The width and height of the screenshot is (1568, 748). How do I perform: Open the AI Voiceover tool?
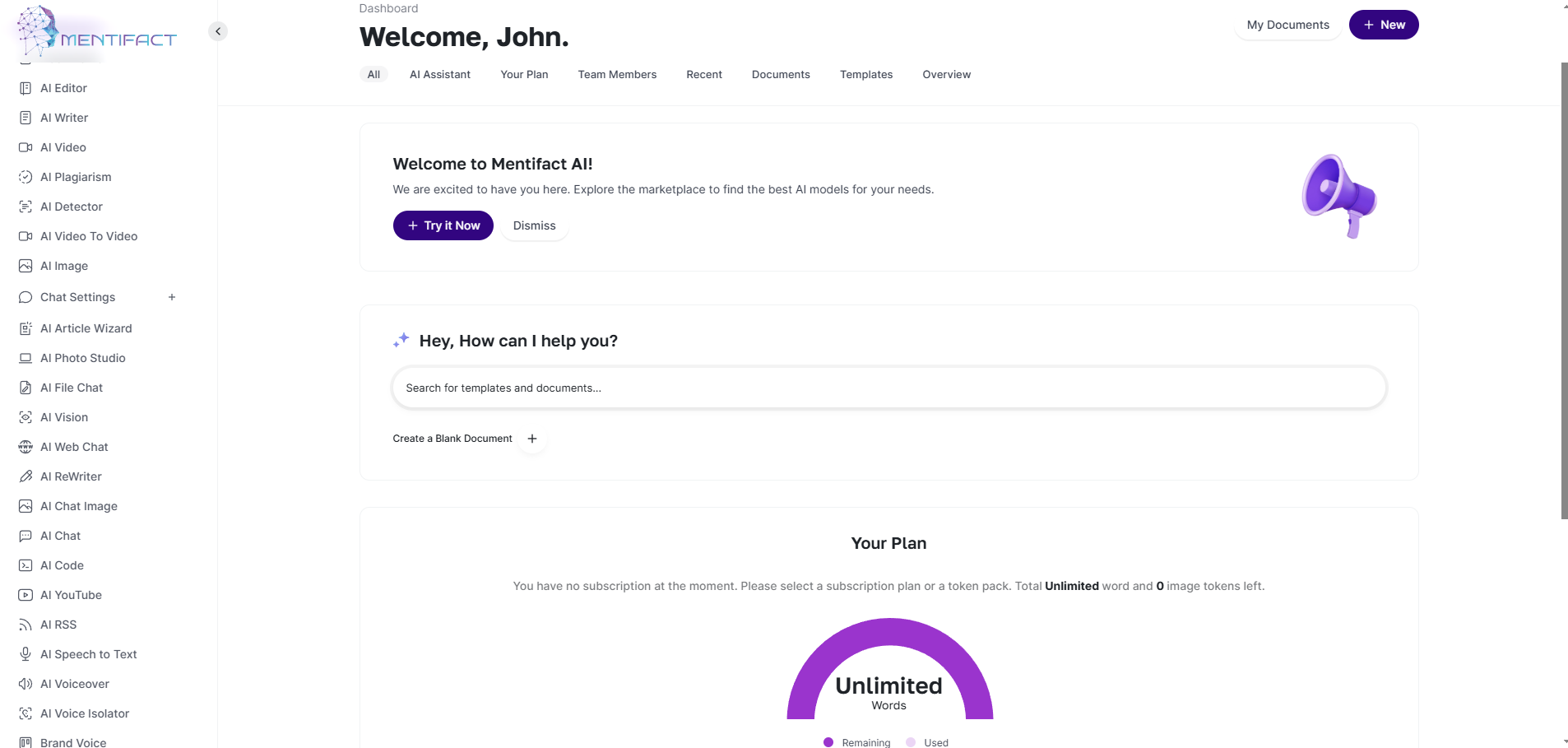click(76, 684)
